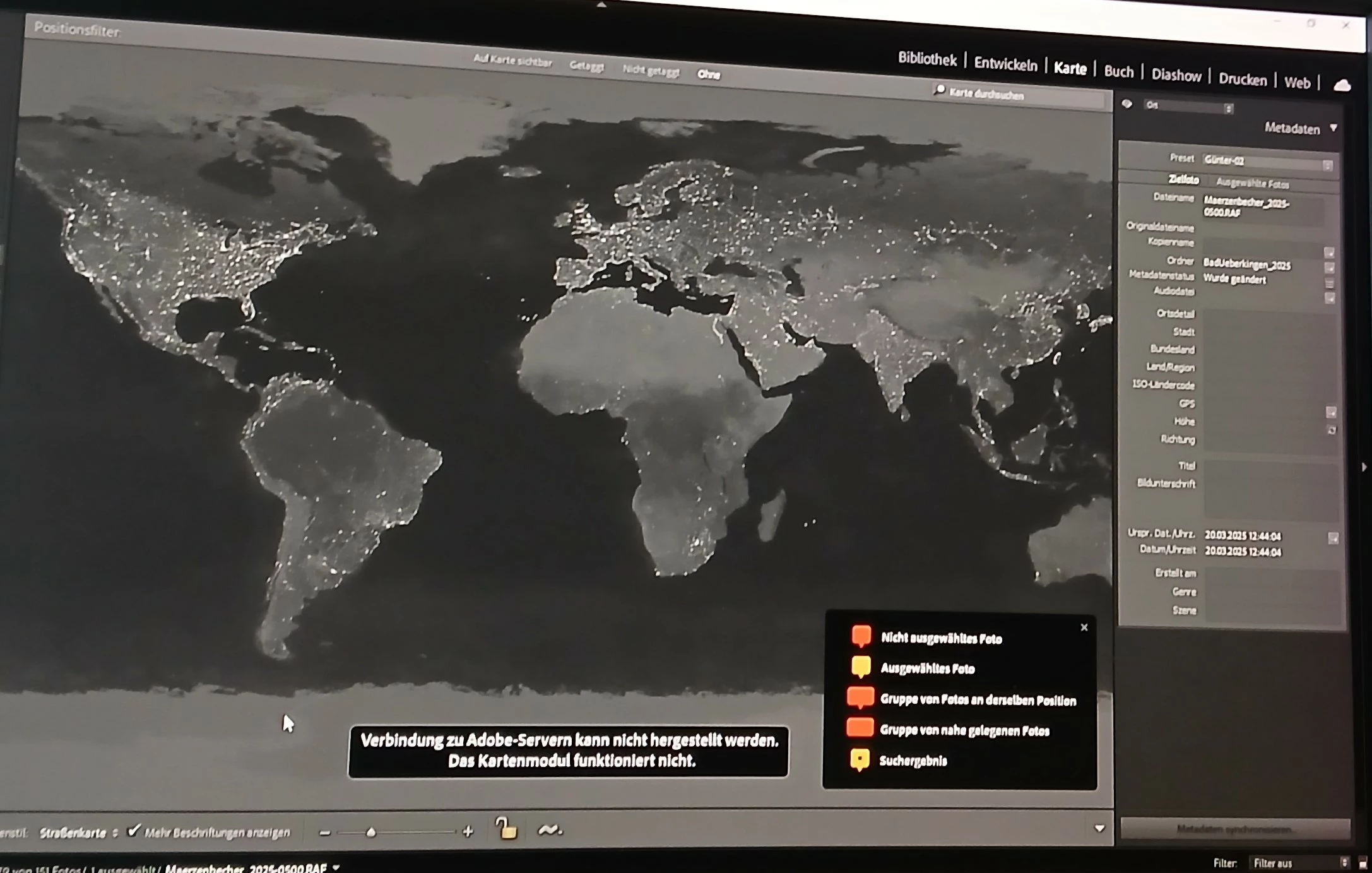The width and height of the screenshot is (1372, 873).
Task: Uncheck Mehr Beschriftungen anzeigen checkbox
Action: coord(133,830)
